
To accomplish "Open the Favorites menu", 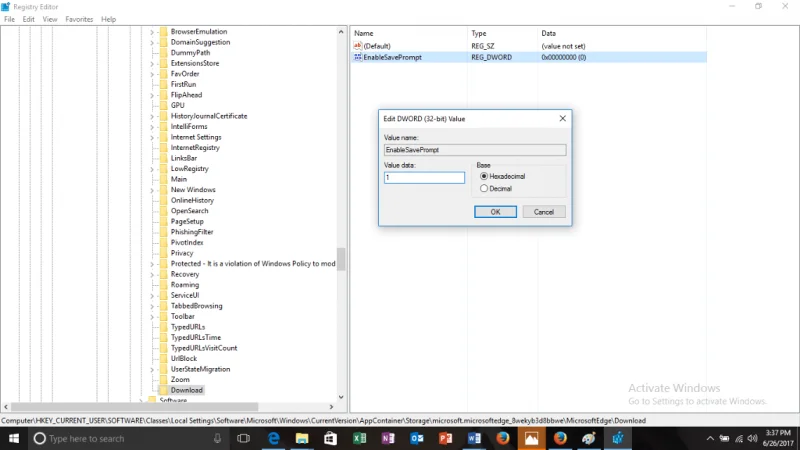I will pos(79,19).
